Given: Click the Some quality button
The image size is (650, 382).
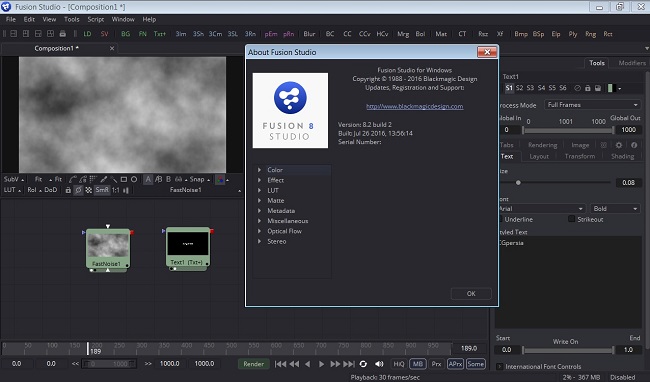Looking at the screenshot, I should (x=475, y=364).
